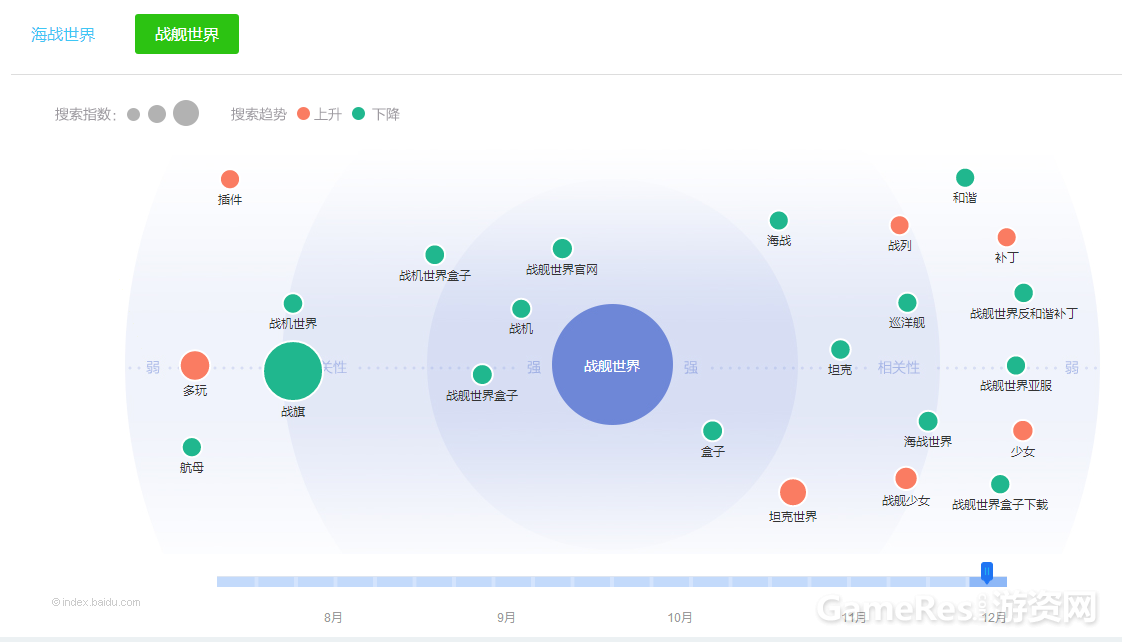Select the 战机 keyword dot
The image size is (1122, 642).
(521, 308)
